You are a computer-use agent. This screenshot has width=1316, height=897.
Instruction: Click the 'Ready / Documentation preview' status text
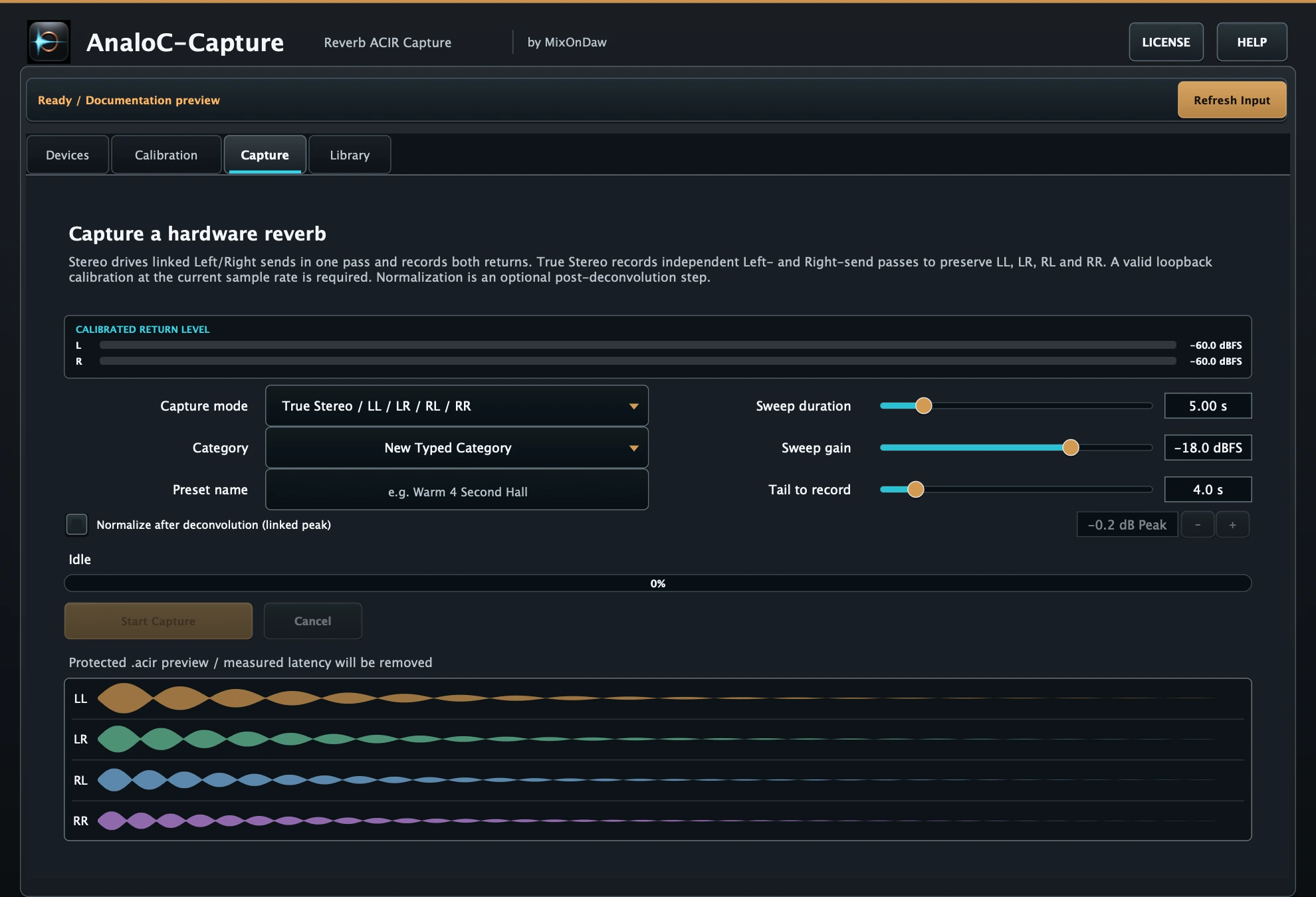(x=128, y=100)
